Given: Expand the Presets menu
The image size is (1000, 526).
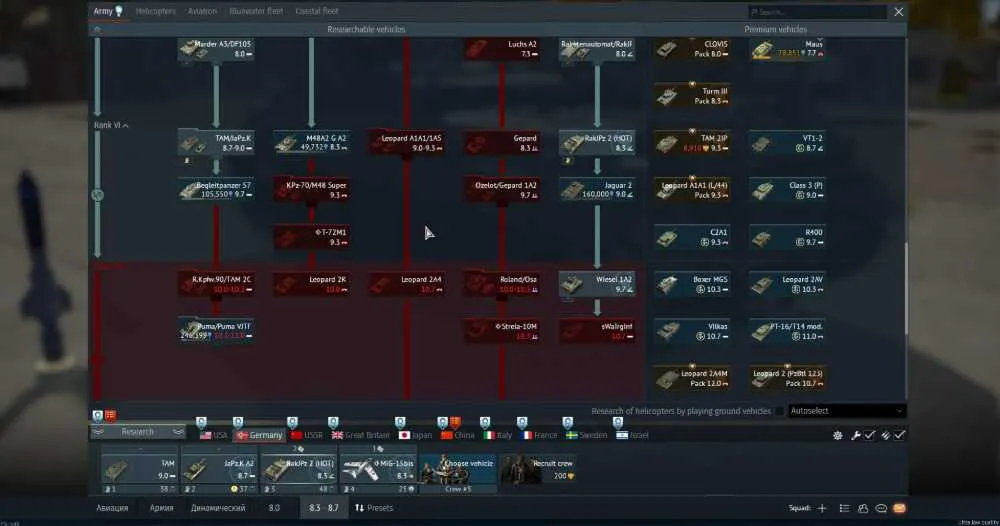Looking at the screenshot, I should point(374,508).
